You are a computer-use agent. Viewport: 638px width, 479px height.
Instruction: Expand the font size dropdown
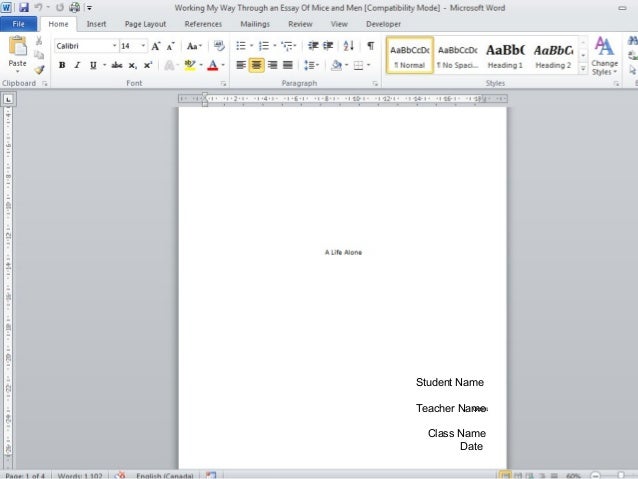(144, 46)
